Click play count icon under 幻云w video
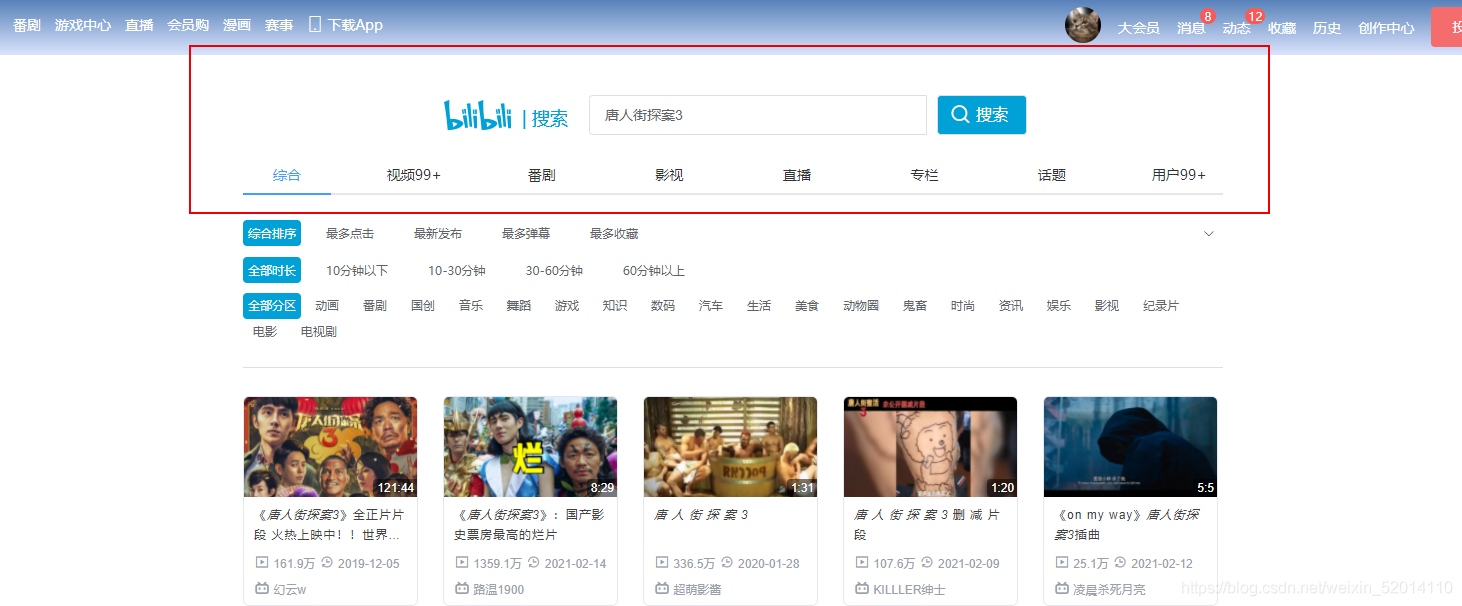The image size is (1462, 606). pyautogui.click(x=262, y=563)
